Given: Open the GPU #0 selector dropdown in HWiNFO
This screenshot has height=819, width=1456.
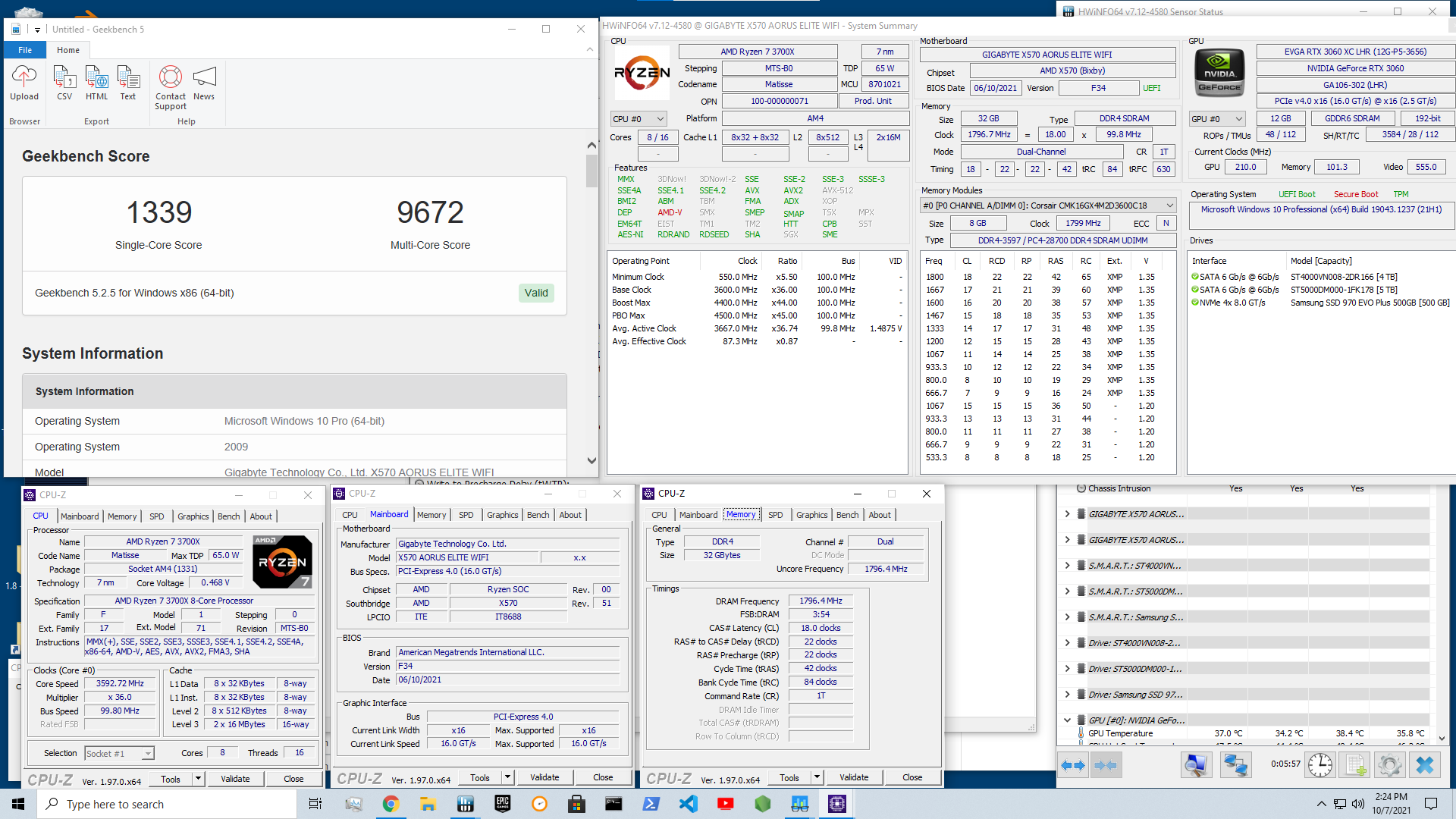Looking at the screenshot, I should coord(1217,119).
